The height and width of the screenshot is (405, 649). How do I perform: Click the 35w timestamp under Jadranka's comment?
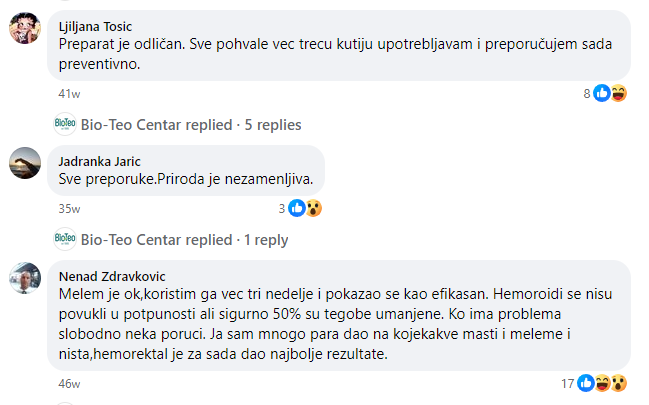(x=69, y=209)
